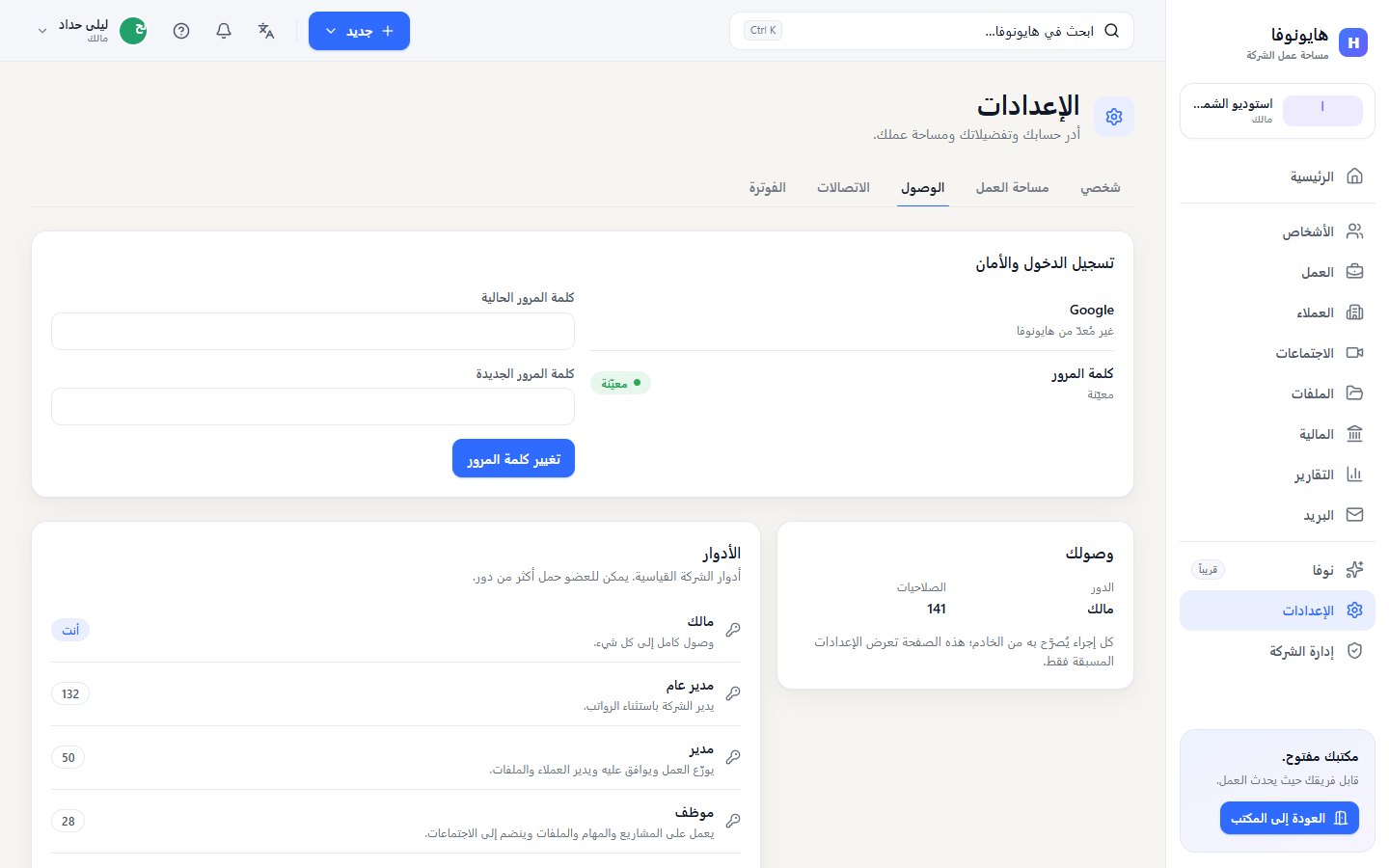Focus the كلمة المرور الحالية field
This screenshot has width=1389, height=868.
(x=313, y=331)
